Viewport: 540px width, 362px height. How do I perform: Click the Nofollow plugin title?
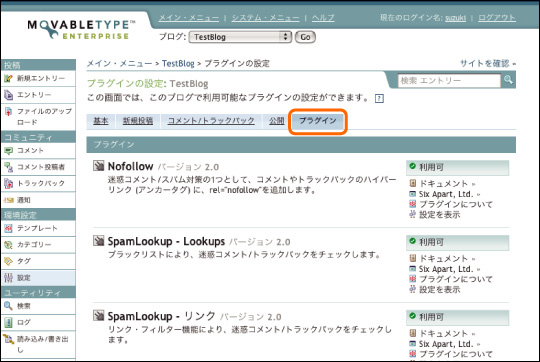coord(131,166)
